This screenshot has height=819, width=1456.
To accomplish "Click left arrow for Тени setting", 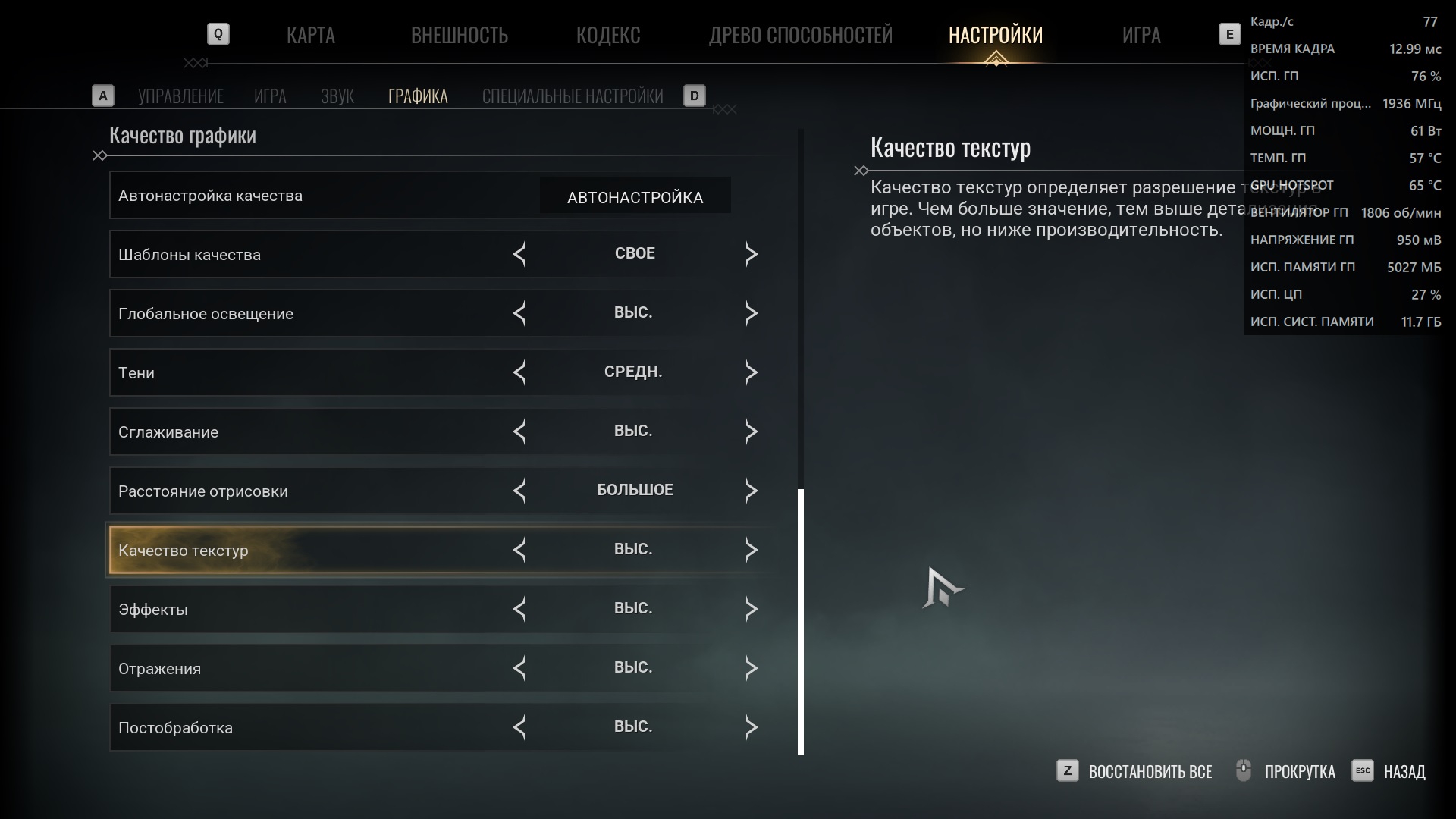I will [519, 372].
